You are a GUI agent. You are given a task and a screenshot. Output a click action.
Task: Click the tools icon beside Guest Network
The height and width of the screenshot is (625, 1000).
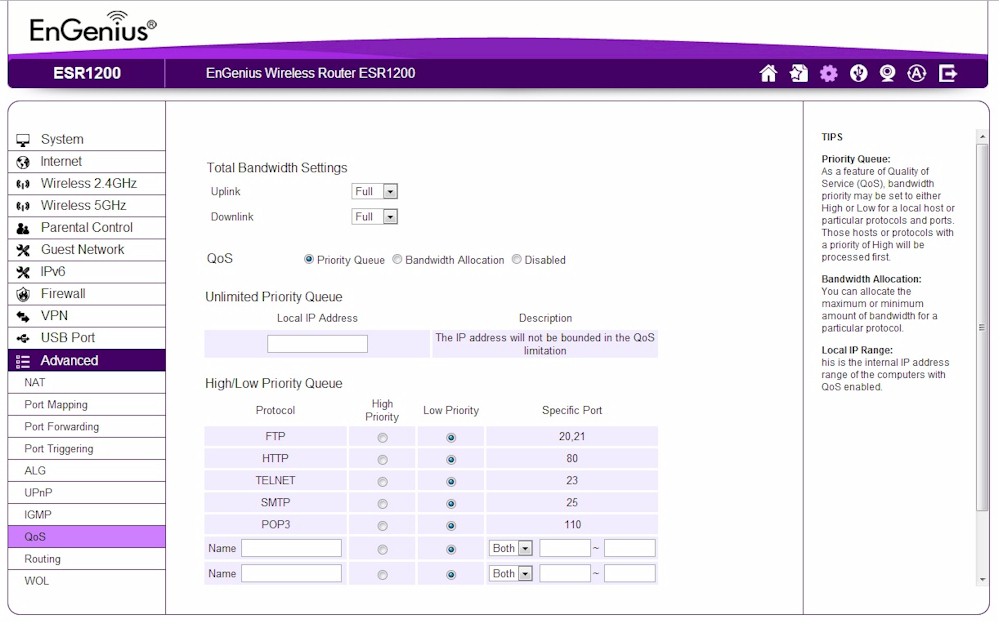pos(23,250)
